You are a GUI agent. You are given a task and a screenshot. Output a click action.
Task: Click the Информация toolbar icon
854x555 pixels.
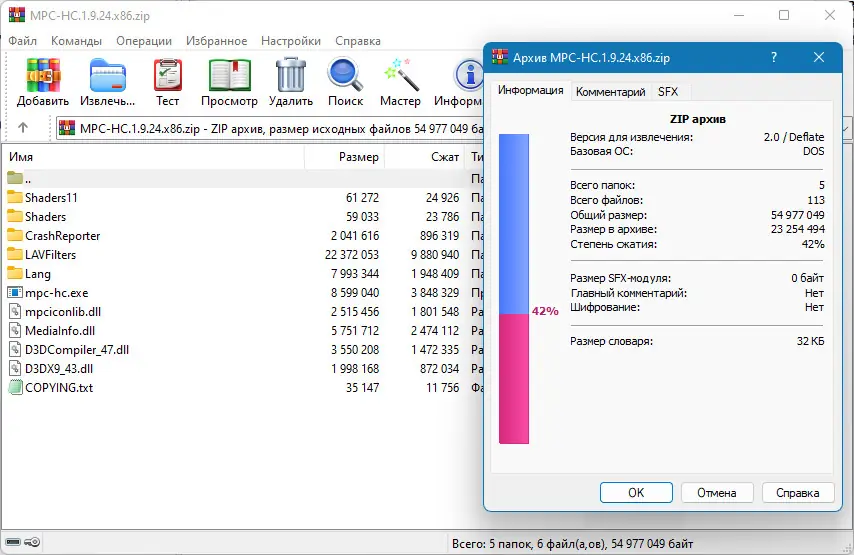[x=468, y=75]
